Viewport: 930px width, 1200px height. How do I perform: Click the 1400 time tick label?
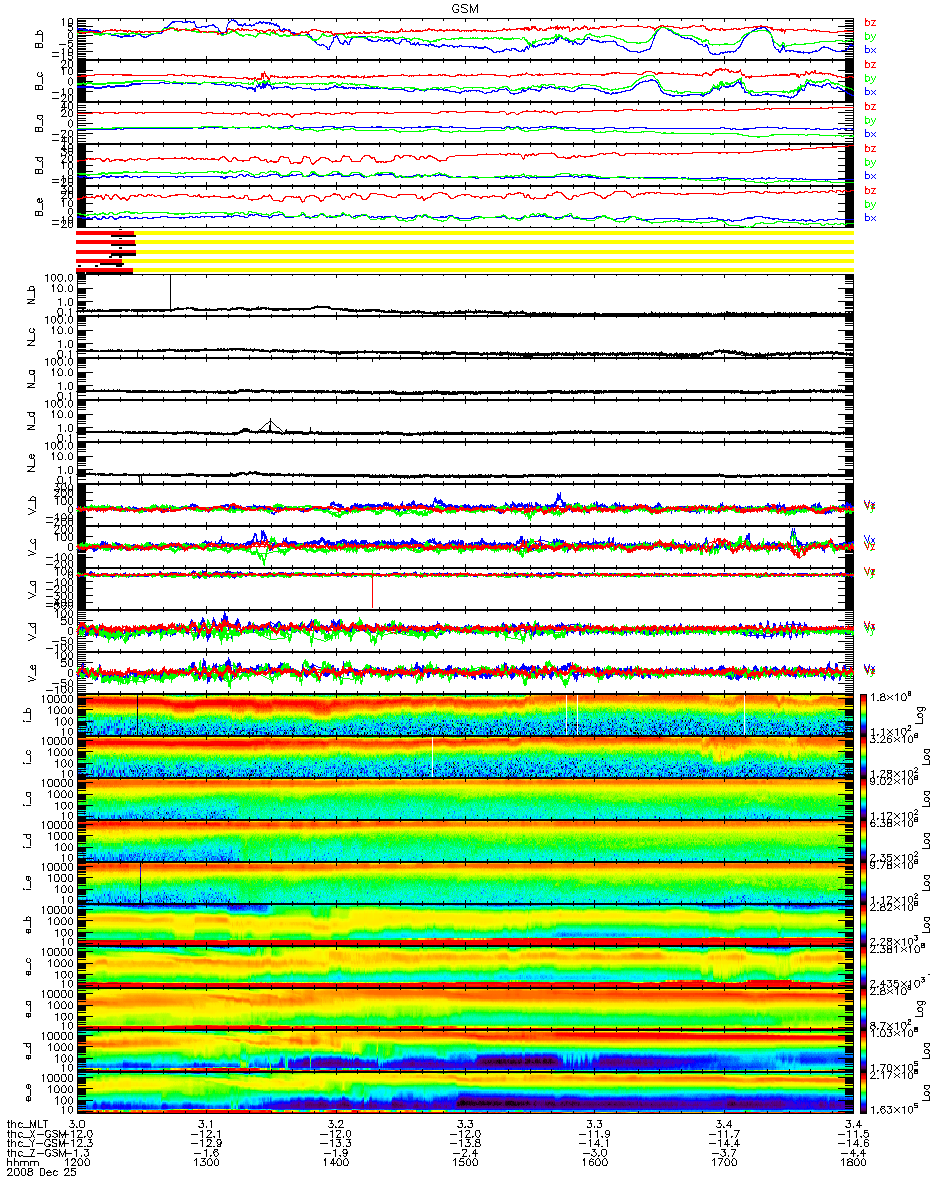tap(336, 1163)
